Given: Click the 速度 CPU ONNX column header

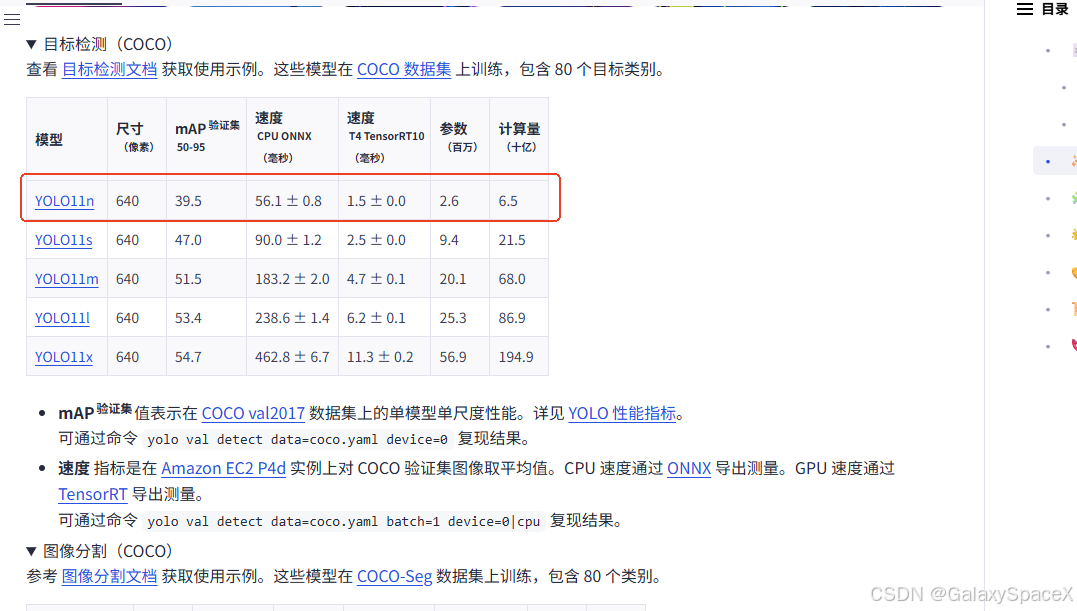Looking at the screenshot, I should click(x=293, y=137).
